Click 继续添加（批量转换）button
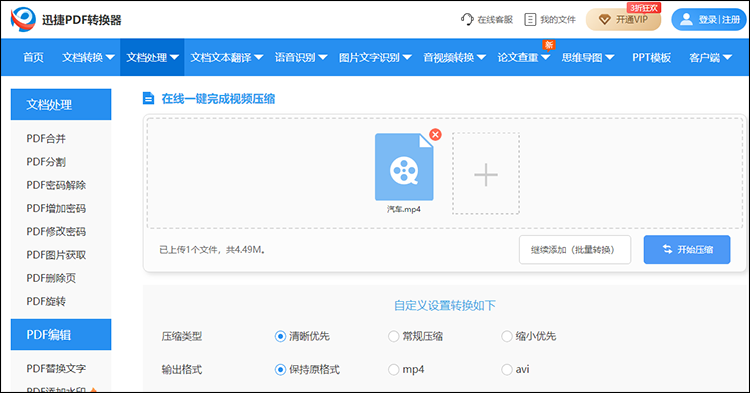Screen dimensions: 750x393 [x=575, y=250]
